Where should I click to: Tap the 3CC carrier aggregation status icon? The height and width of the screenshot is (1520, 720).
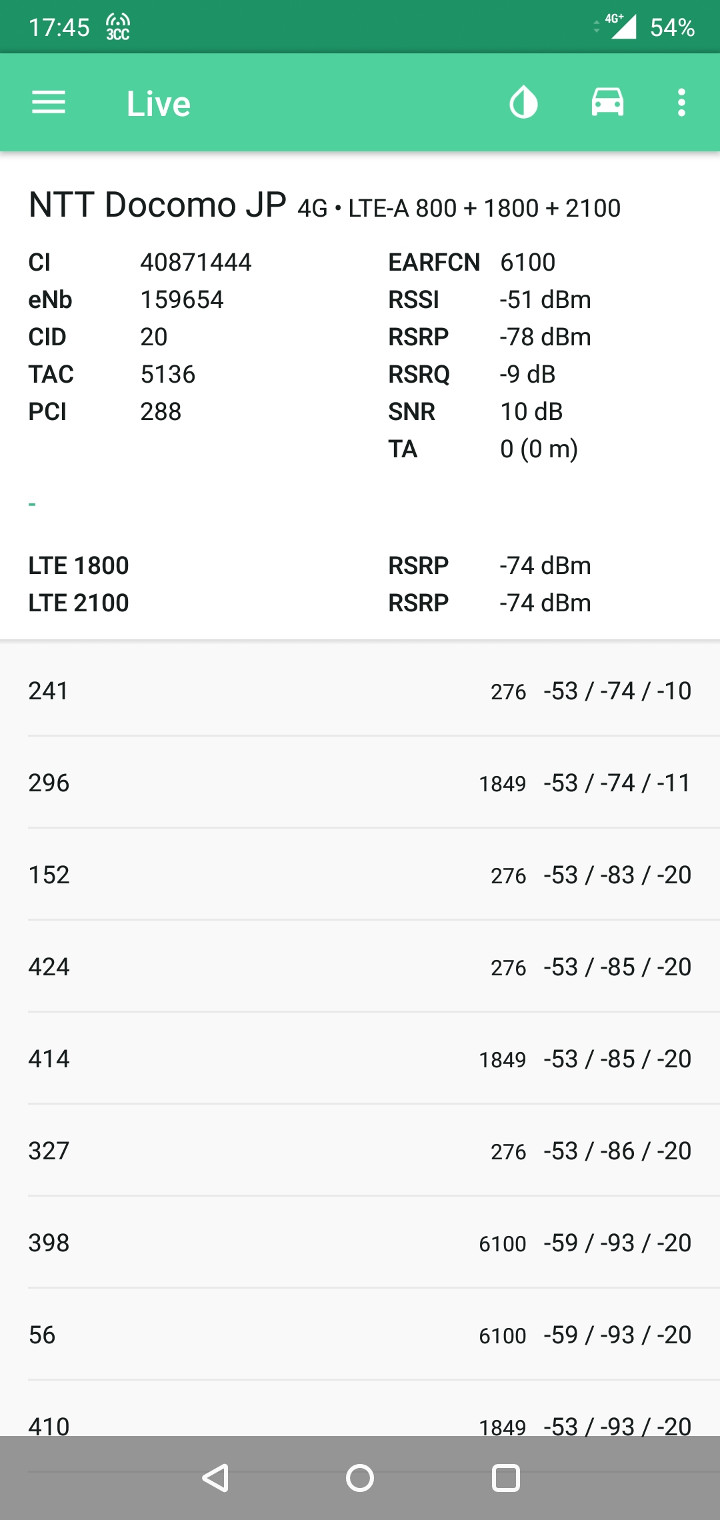[118, 27]
